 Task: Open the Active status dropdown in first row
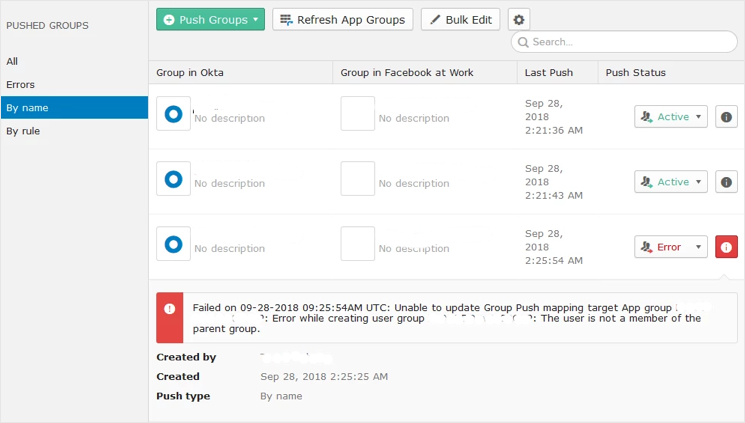tap(670, 116)
